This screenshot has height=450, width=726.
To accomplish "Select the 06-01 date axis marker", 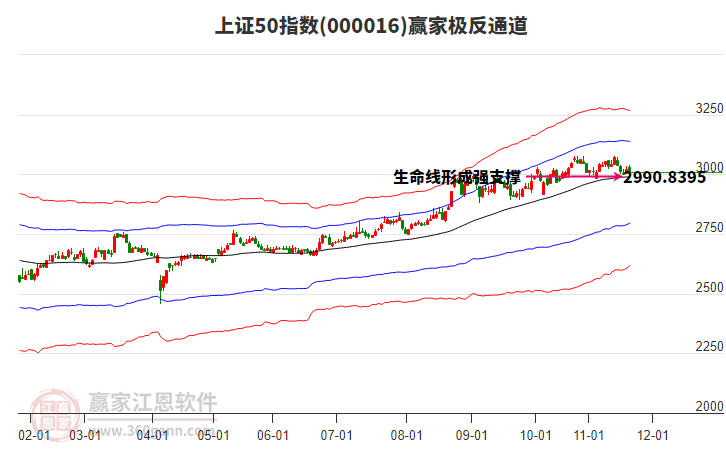I will pos(273,436).
